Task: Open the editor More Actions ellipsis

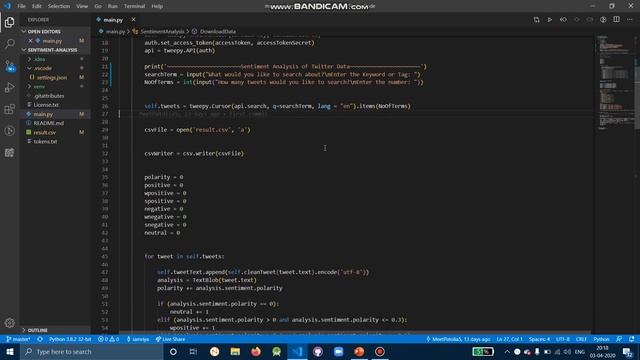Action: [x=630, y=20]
